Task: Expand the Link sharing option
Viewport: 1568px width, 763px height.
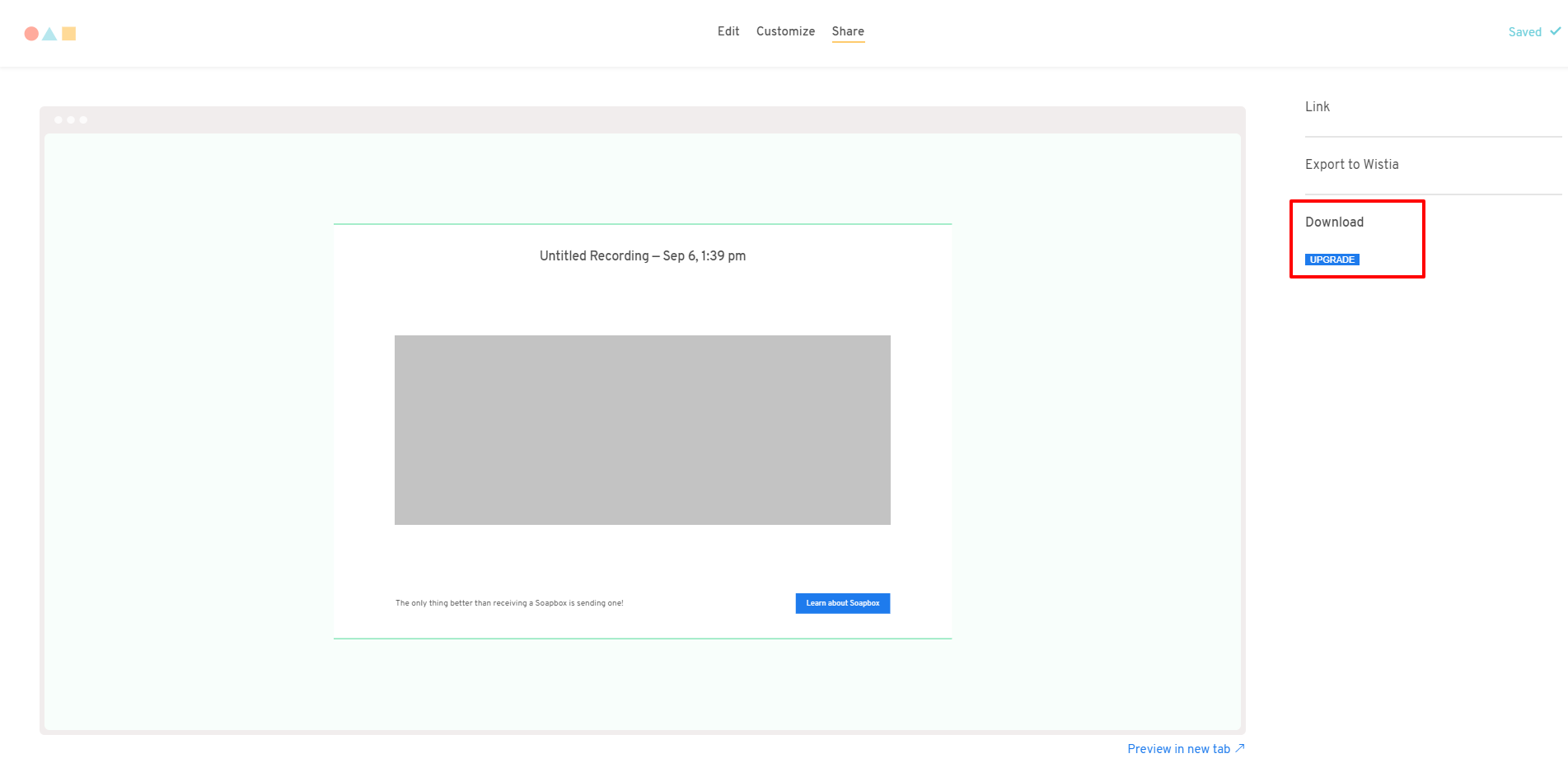Action: pos(1317,107)
